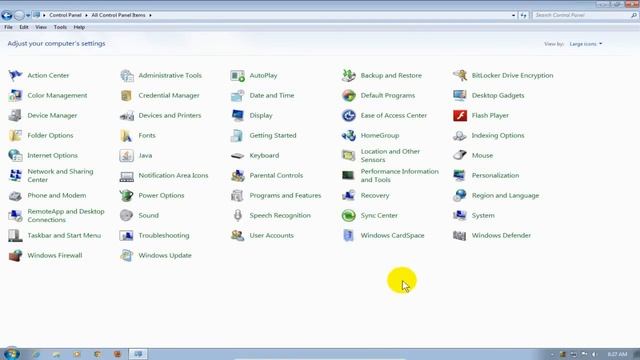This screenshot has width=640, height=360.
Task: Click the Back navigation button
Action: (7, 16)
